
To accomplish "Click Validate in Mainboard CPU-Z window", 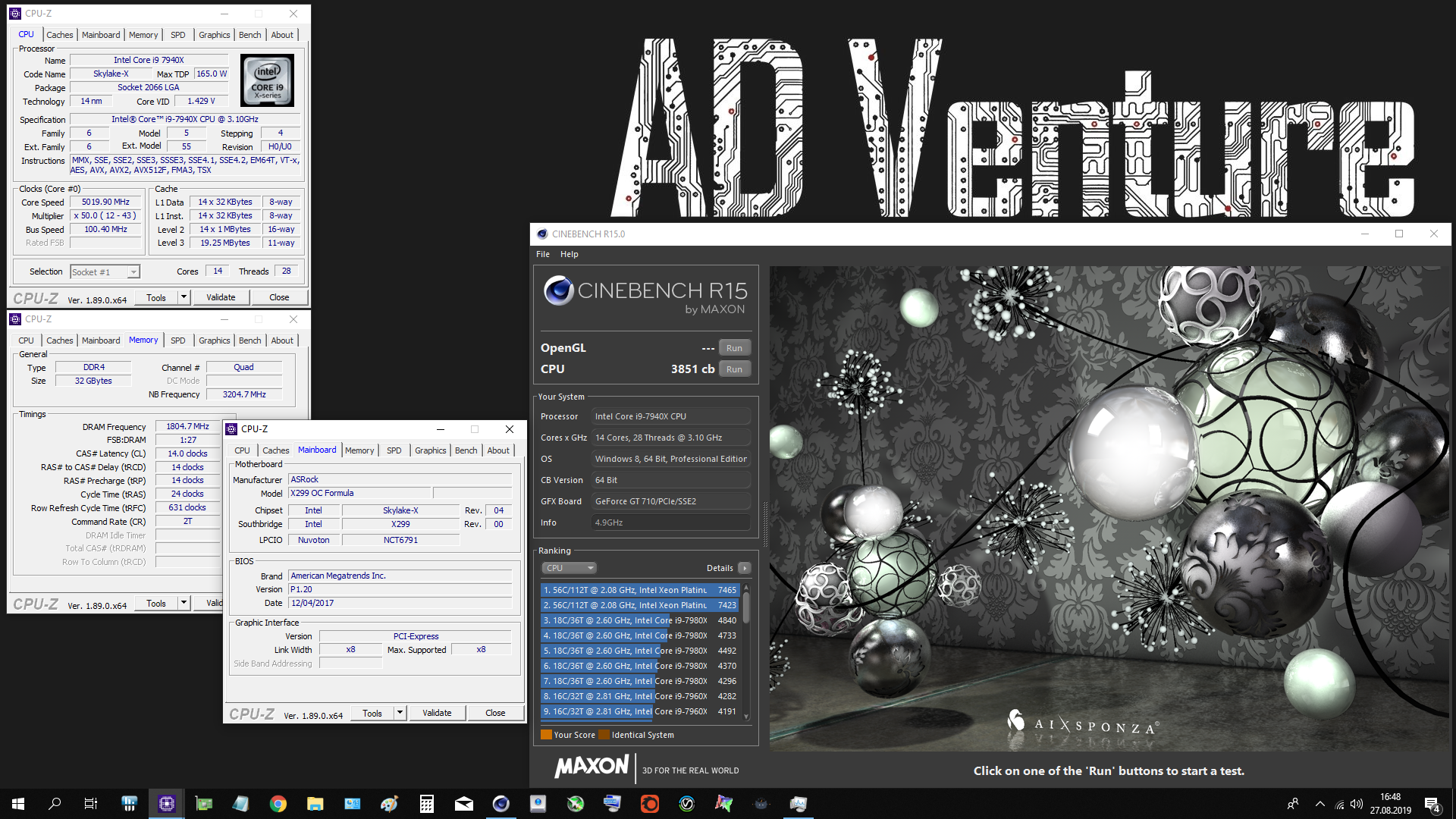I will coord(437,713).
